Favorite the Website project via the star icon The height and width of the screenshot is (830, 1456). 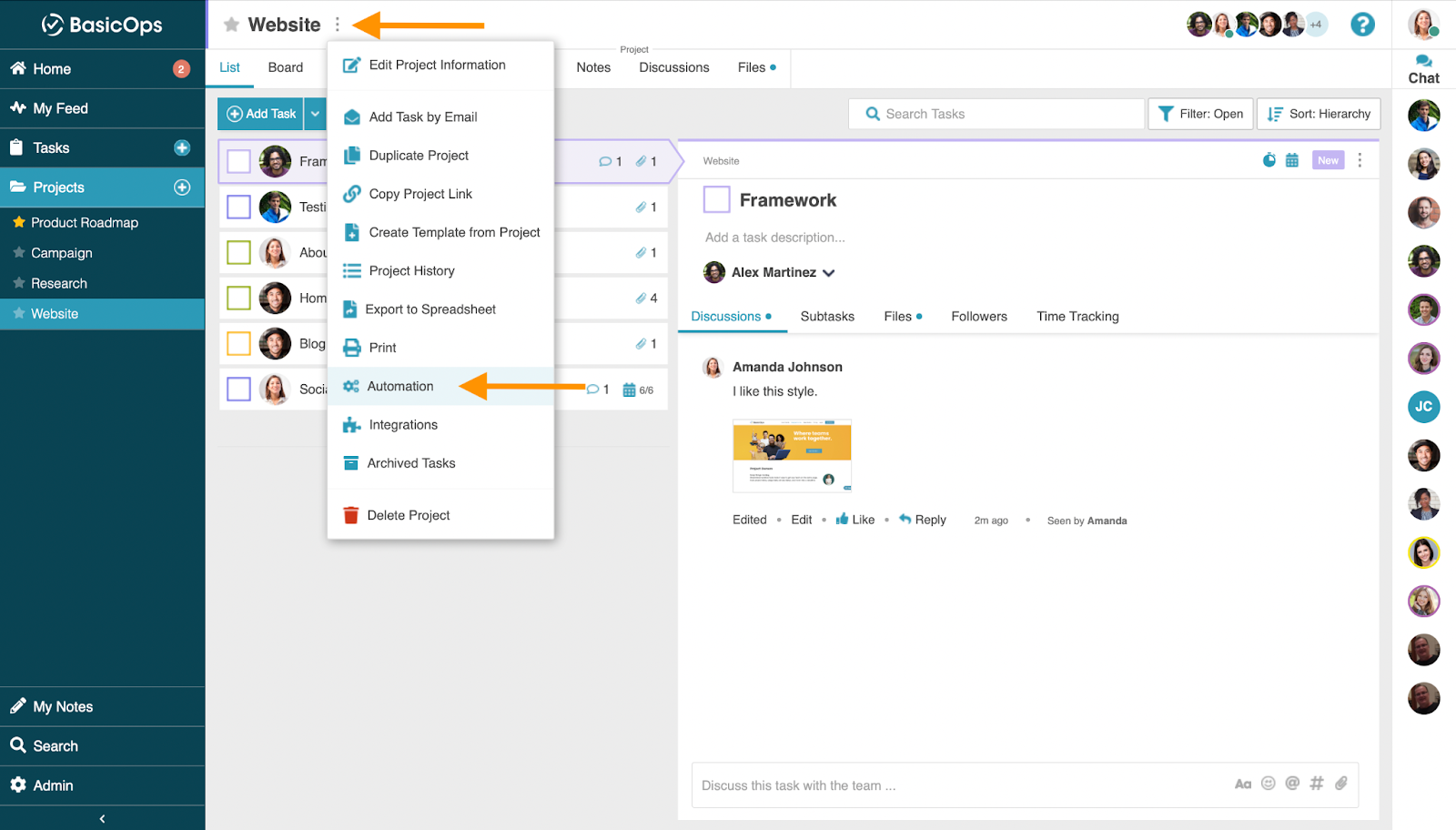(232, 25)
